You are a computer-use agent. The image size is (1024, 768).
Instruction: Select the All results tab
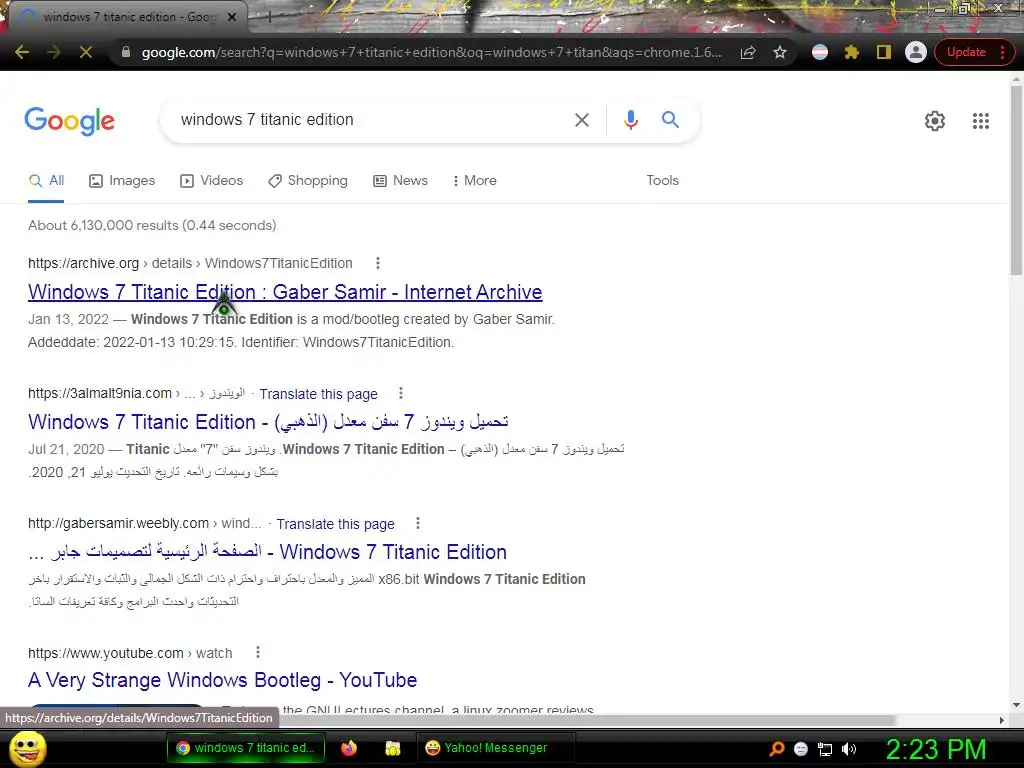[46, 181]
